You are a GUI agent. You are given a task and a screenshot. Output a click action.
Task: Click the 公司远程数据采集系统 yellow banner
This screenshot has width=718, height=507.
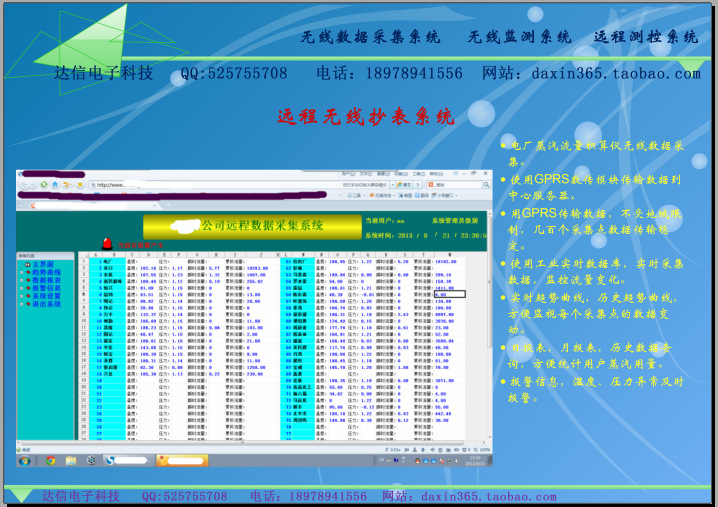click(252, 226)
